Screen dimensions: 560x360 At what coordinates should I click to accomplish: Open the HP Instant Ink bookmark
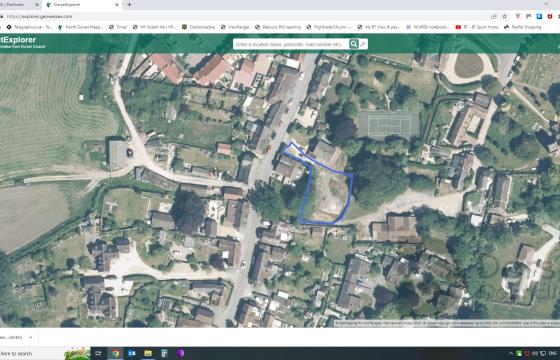tap(154, 27)
